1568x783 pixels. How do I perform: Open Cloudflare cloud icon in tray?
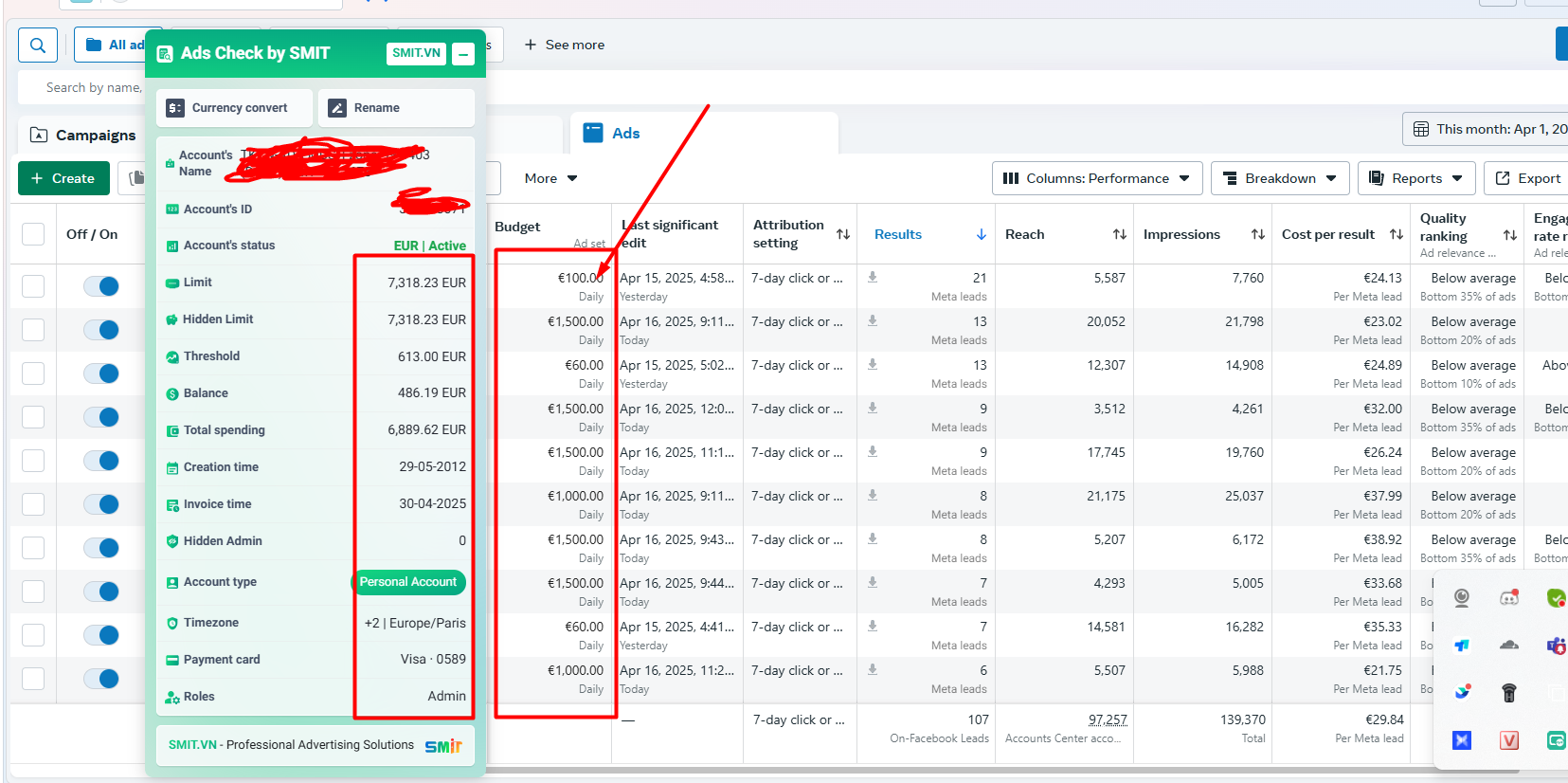coord(1509,645)
